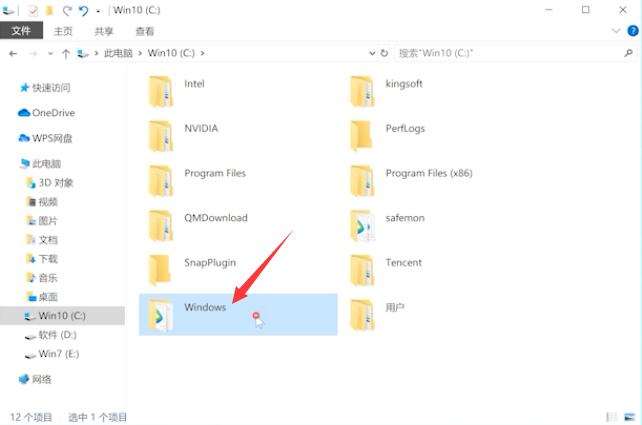This screenshot has height=425, width=642.
Task: Click the QMDownload folder name text
Action: pos(216,218)
